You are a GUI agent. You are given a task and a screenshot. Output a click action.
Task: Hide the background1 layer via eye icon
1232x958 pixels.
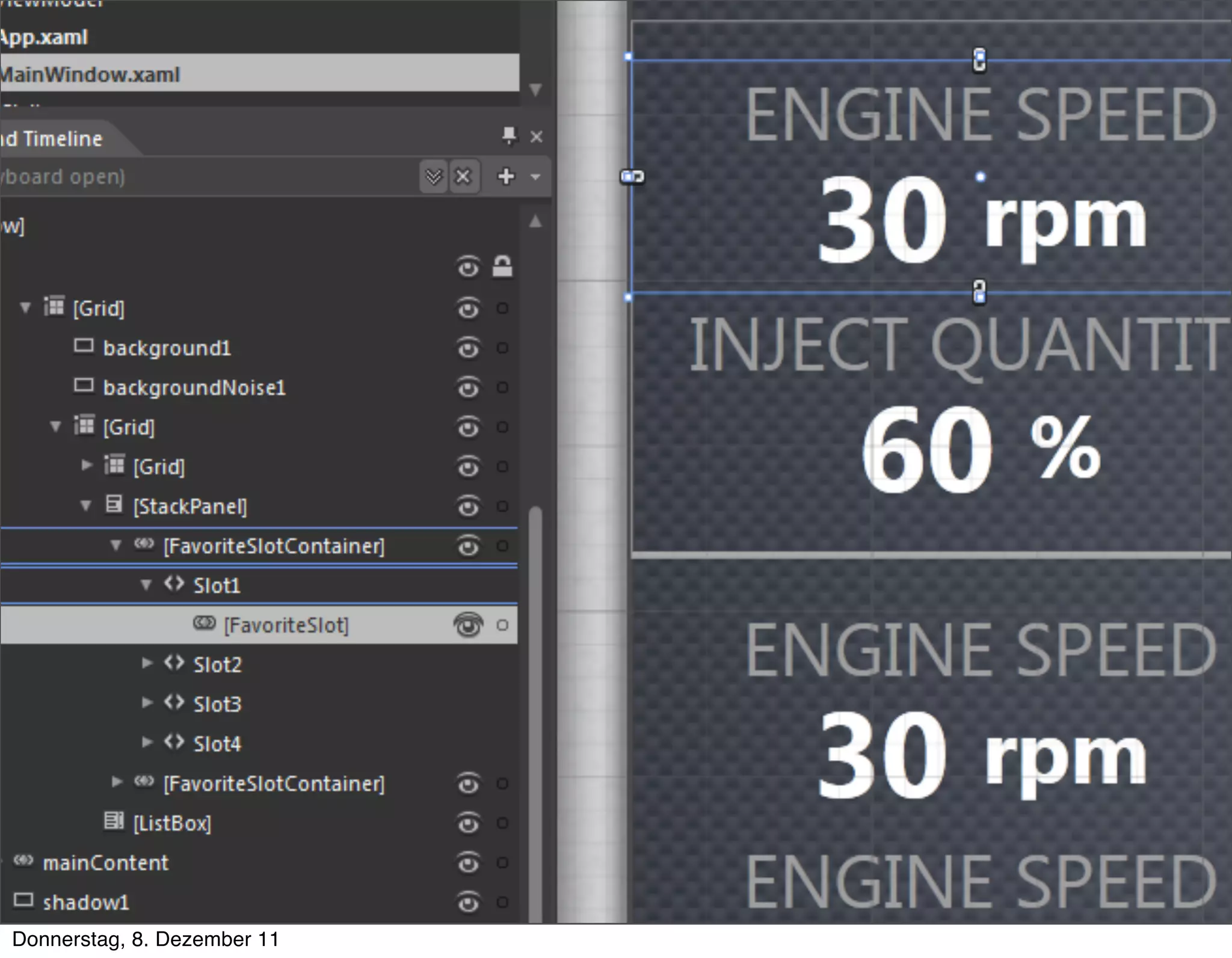tap(468, 348)
